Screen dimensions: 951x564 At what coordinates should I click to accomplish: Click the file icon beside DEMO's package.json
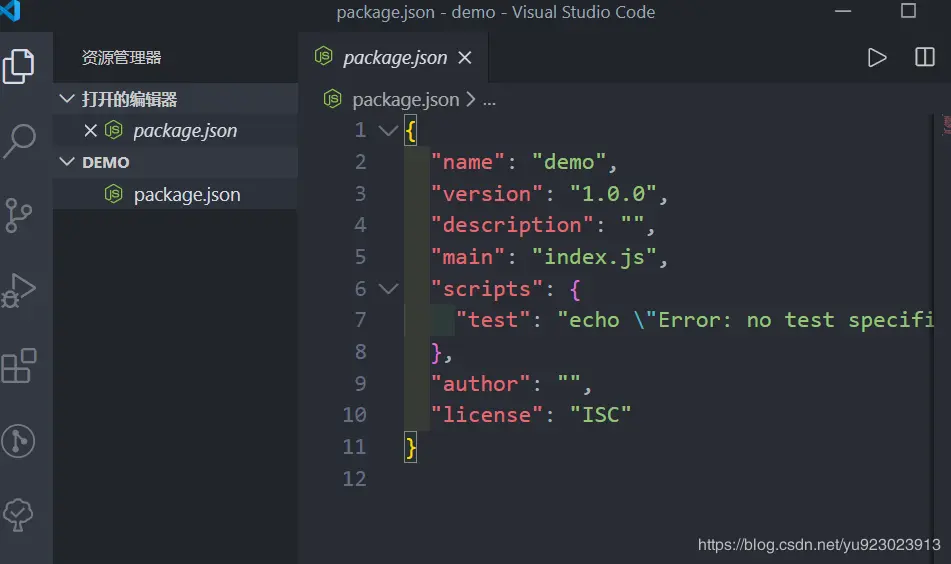(113, 194)
